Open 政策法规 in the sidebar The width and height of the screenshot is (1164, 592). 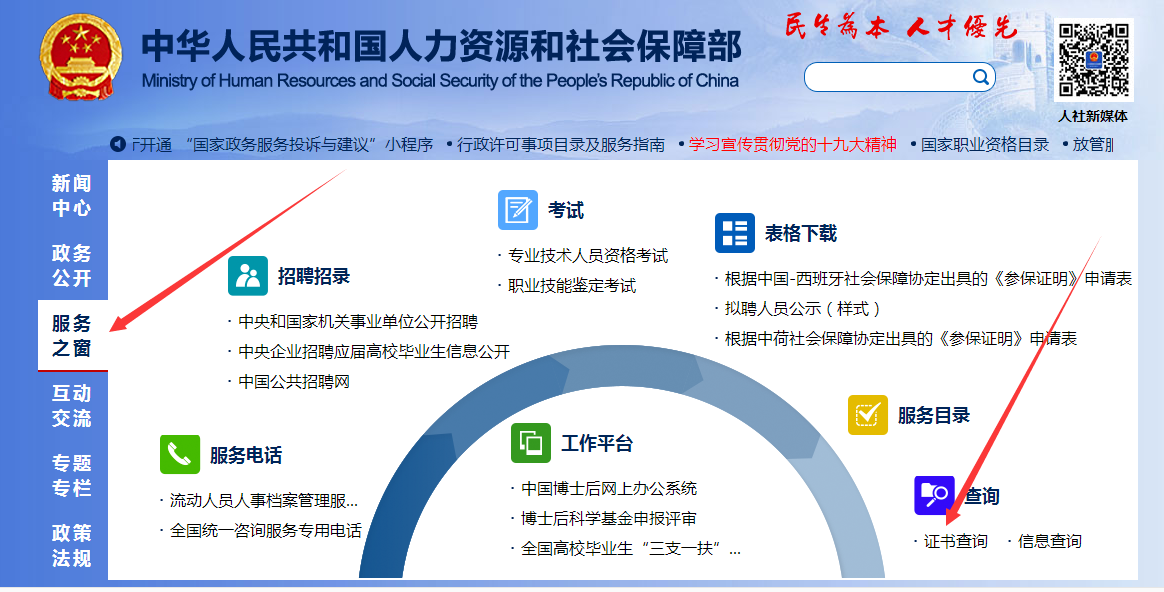click(x=72, y=545)
